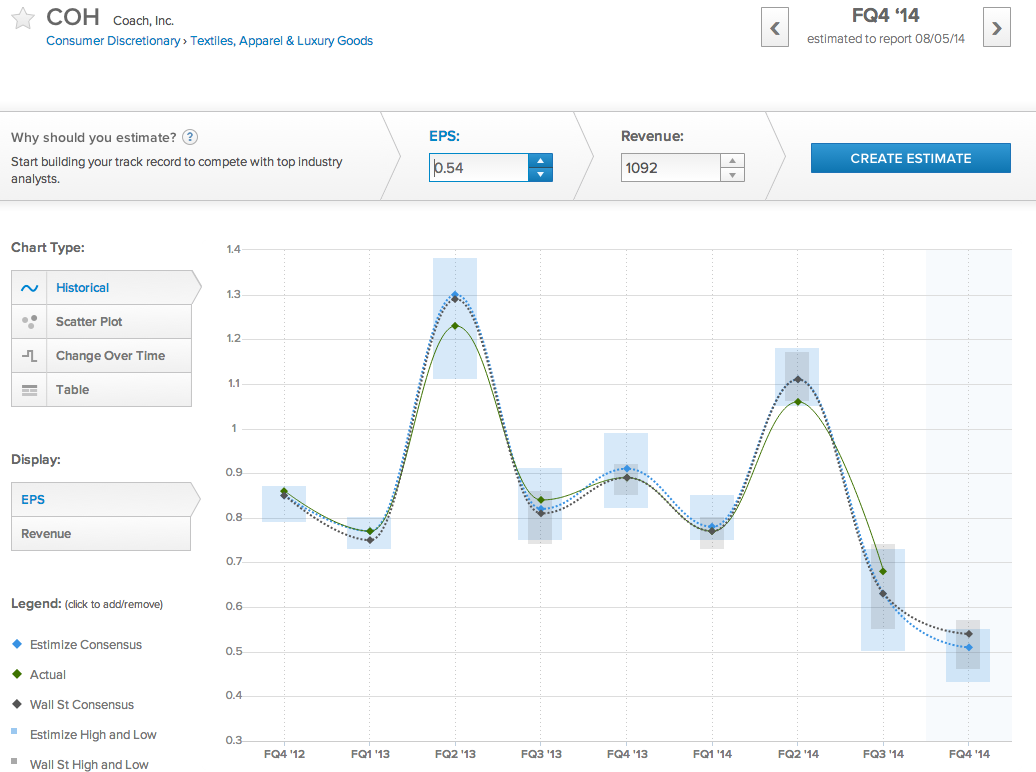Open the 'Why should you estimate?' help icon
This screenshot has height=772, width=1036.
pyautogui.click(x=190, y=137)
